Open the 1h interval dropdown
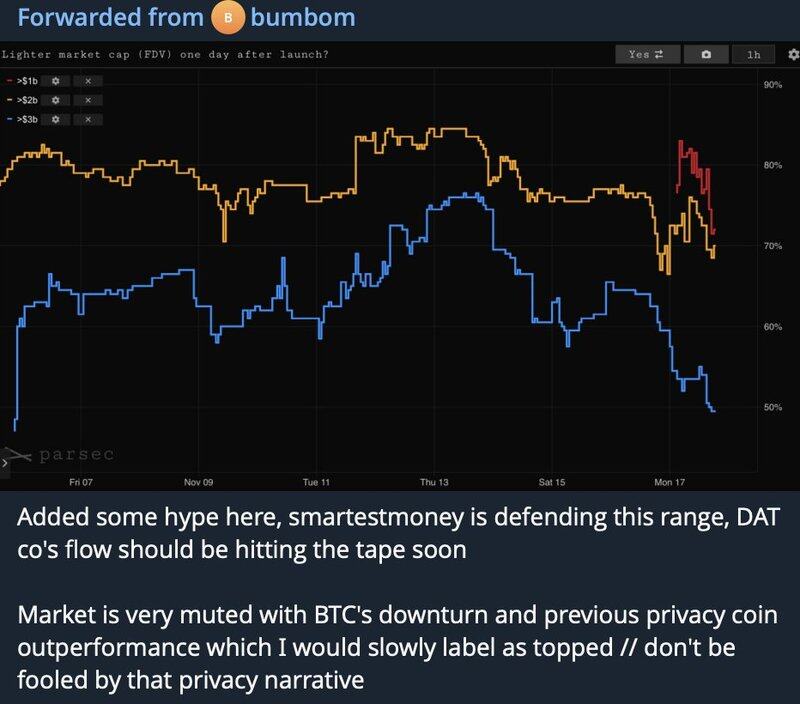 tap(753, 55)
